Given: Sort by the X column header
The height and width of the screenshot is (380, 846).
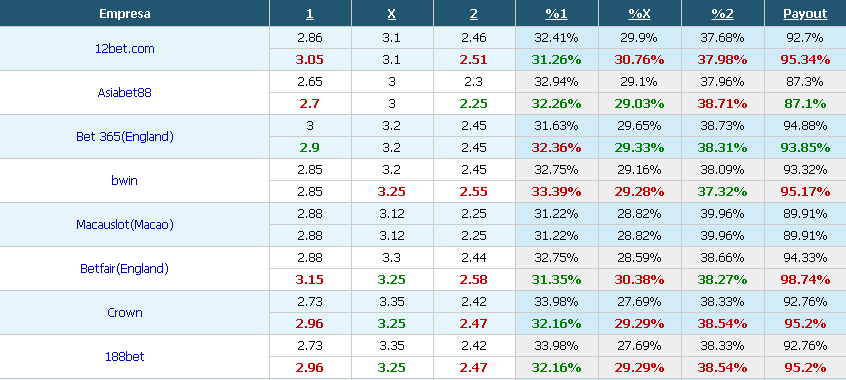Looking at the screenshot, I should pos(392,14).
